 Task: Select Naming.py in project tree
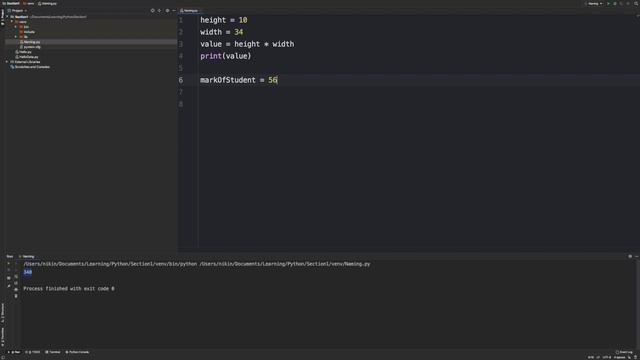click(x=31, y=42)
